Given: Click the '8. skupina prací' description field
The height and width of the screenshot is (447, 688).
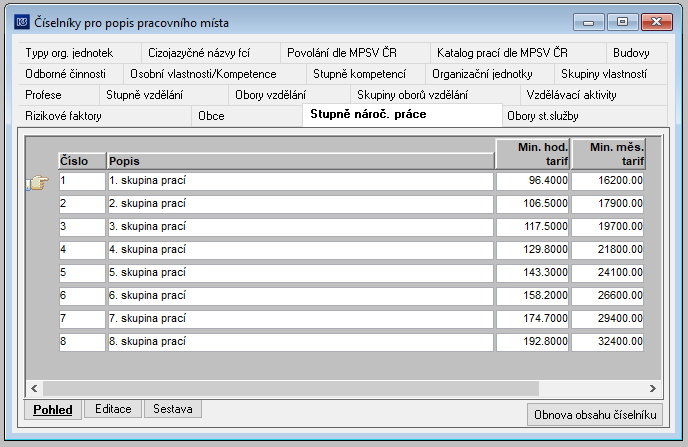Looking at the screenshot, I should click(301, 342).
